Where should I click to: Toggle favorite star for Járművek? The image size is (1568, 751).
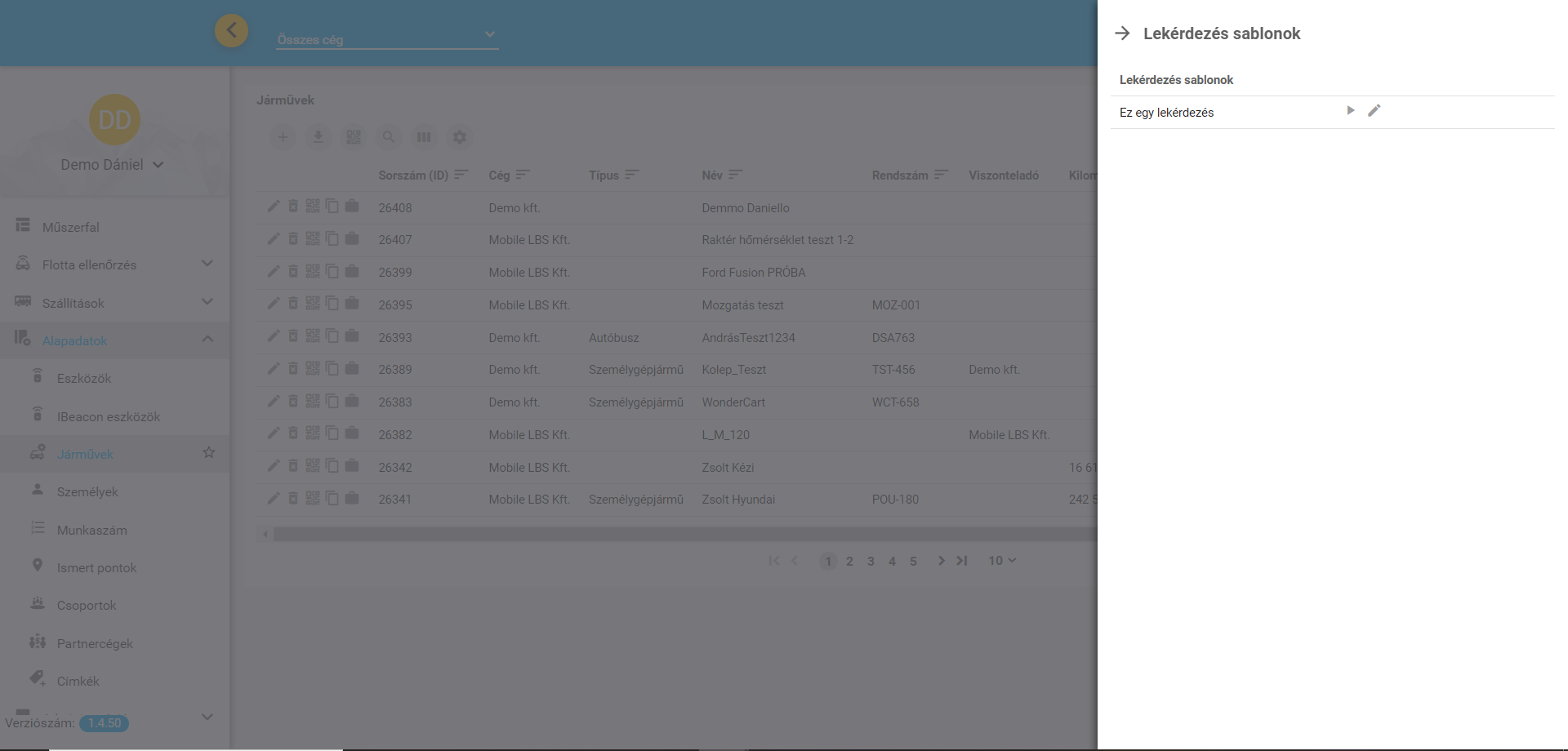(209, 452)
